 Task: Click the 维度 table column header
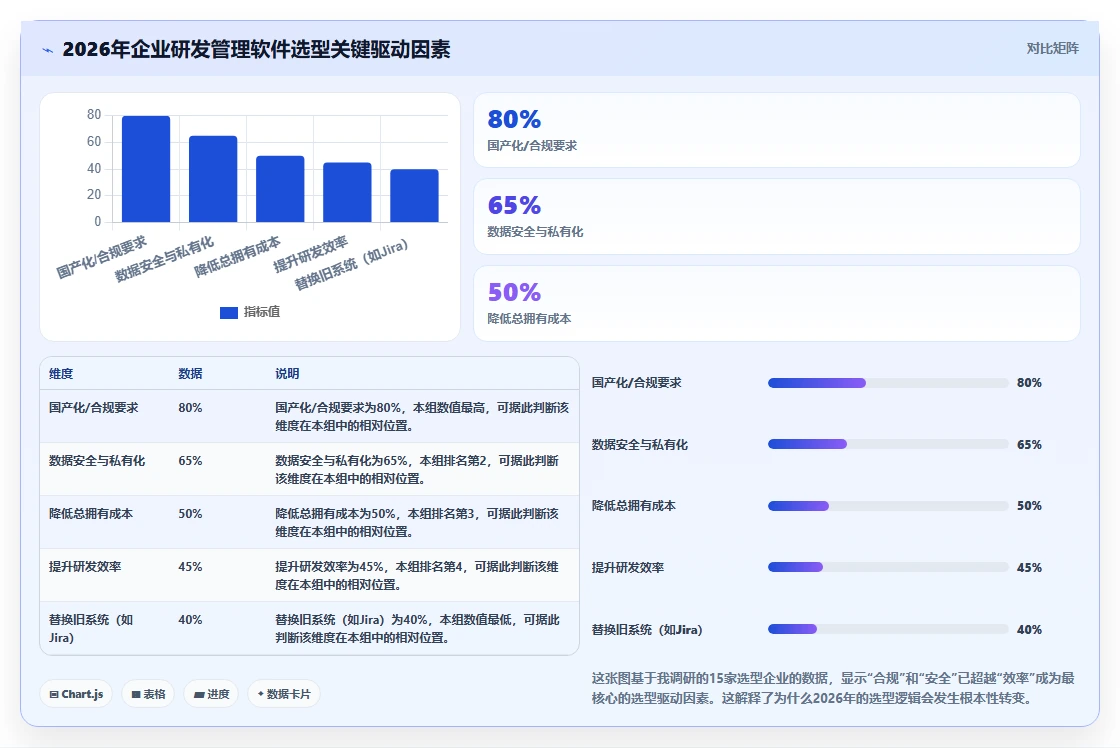click(x=61, y=374)
